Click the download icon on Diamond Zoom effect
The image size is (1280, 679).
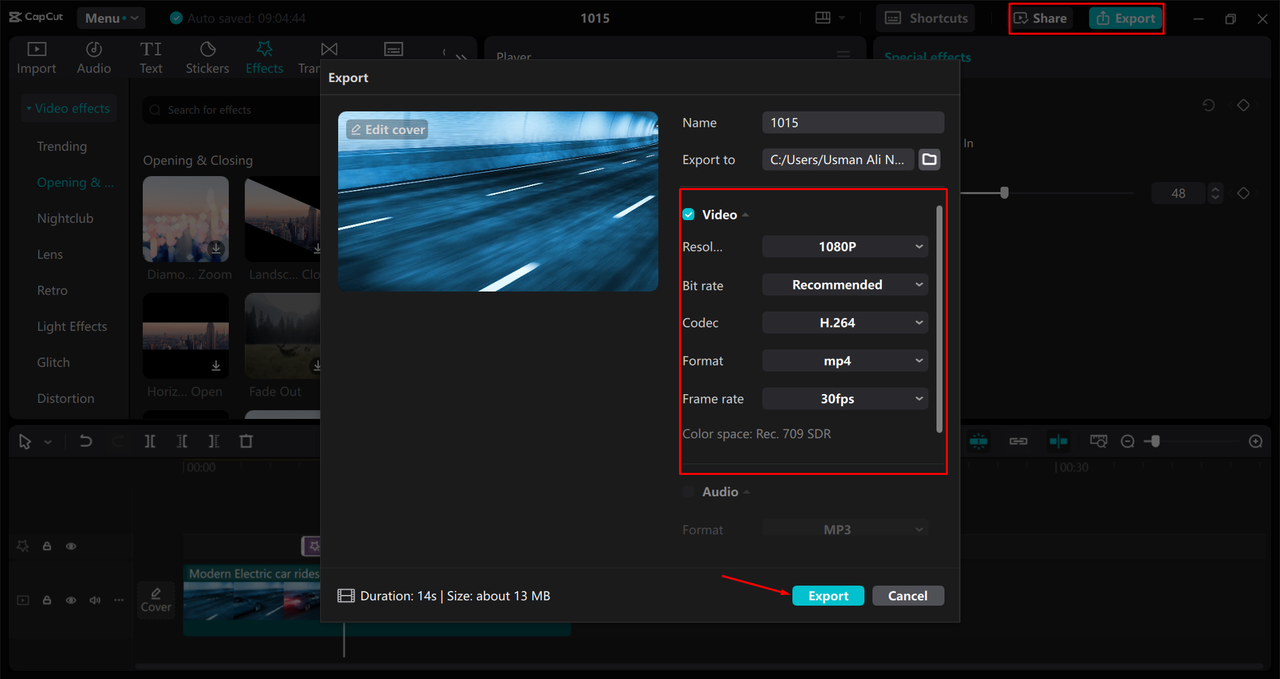(x=216, y=248)
